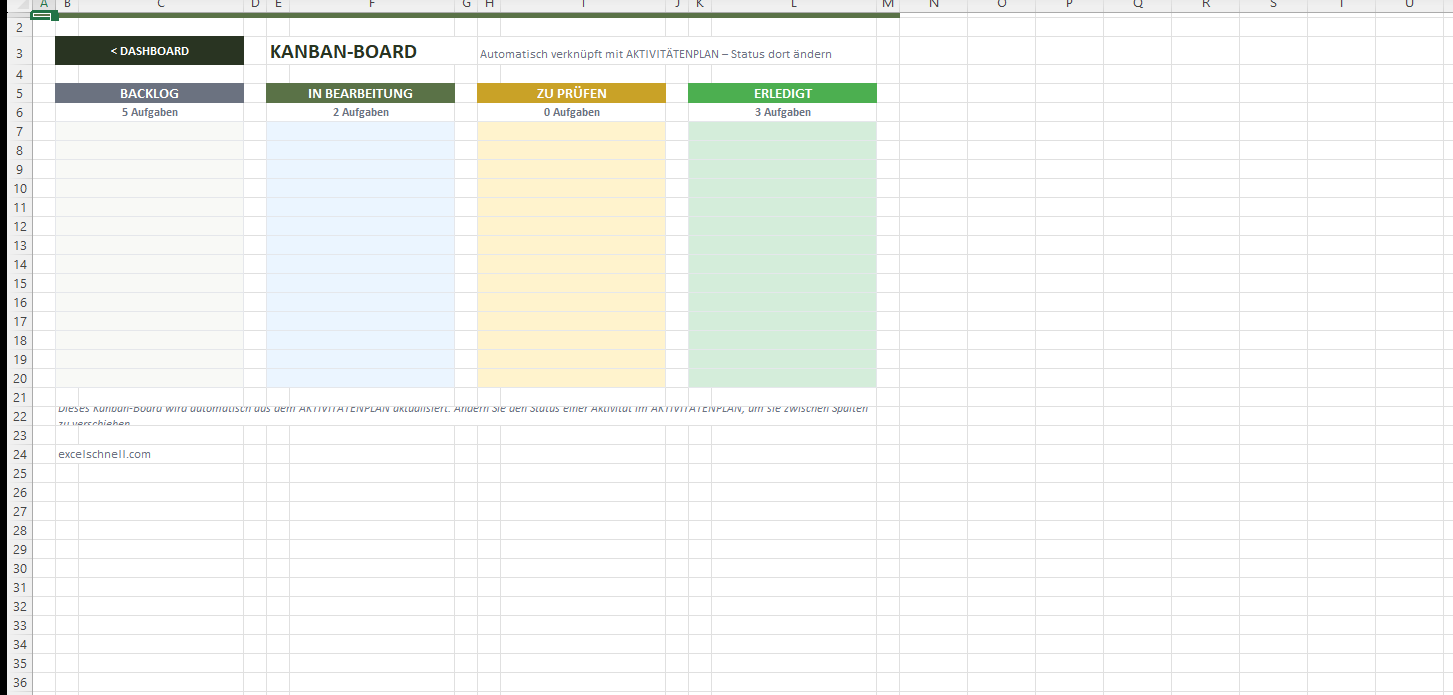Click the column P header
Image resolution: width=1453 pixels, height=695 pixels.
click(x=1069, y=5)
